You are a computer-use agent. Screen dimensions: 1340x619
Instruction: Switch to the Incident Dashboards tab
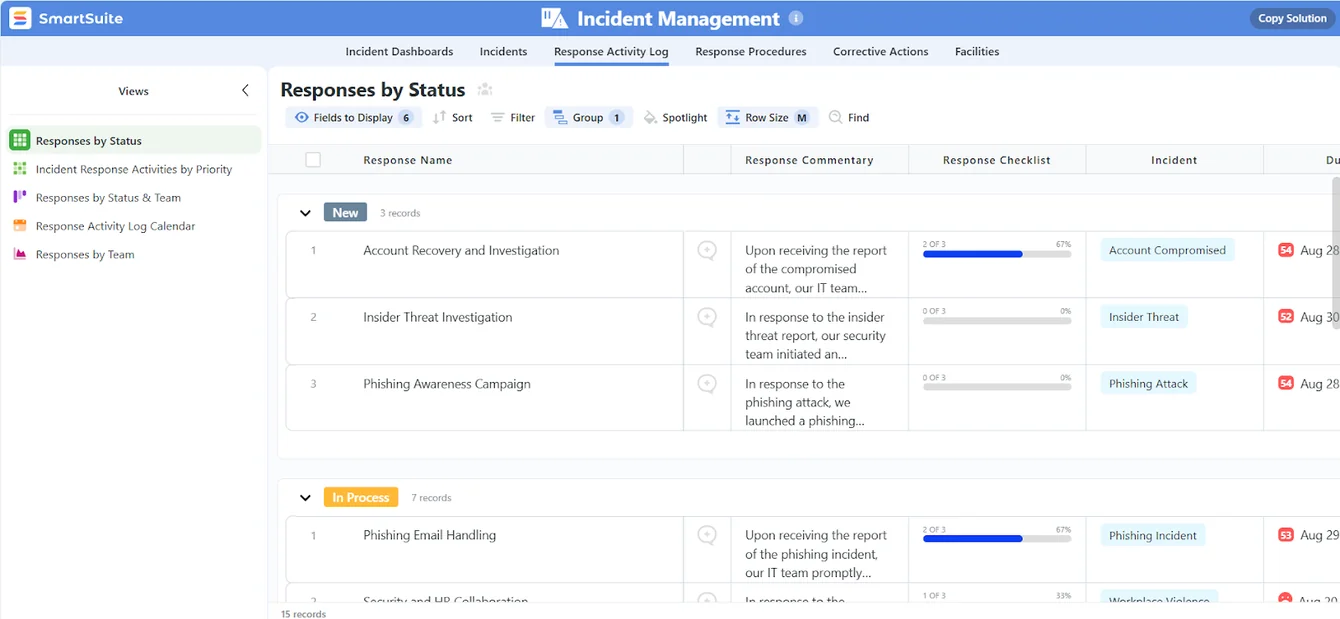pyautogui.click(x=399, y=51)
